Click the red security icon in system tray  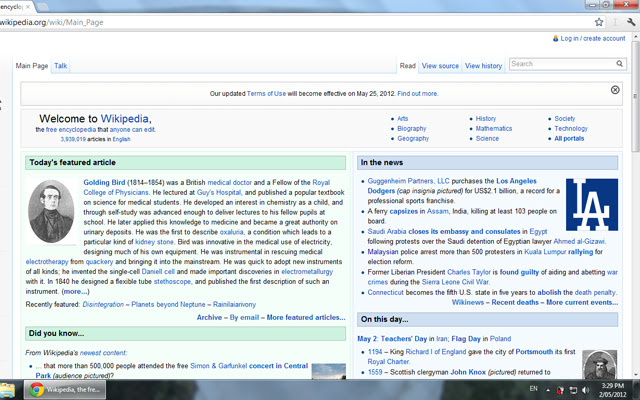[560, 391]
